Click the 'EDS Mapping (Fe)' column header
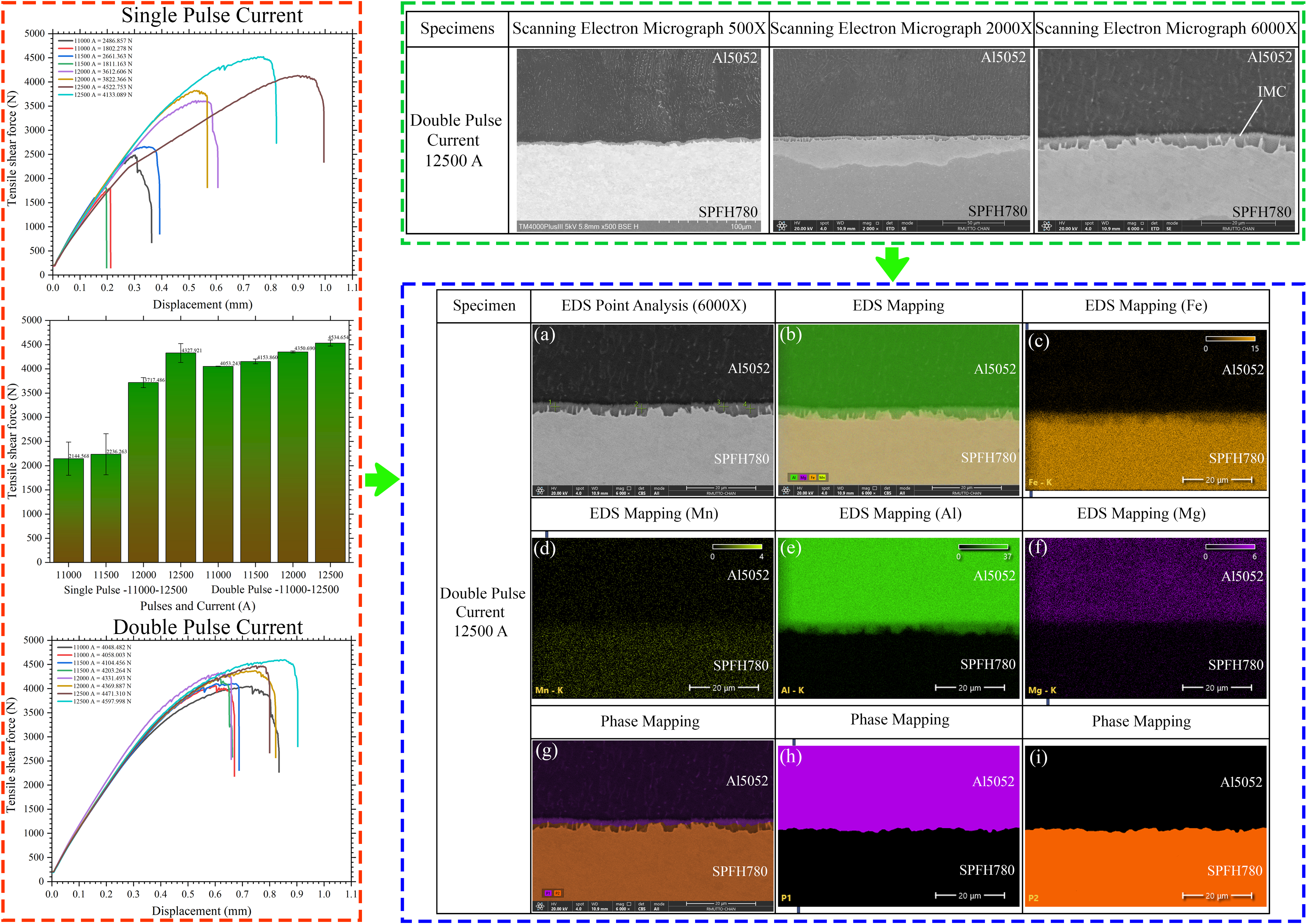Screen dimensions: 1307x924 pos(1145,306)
